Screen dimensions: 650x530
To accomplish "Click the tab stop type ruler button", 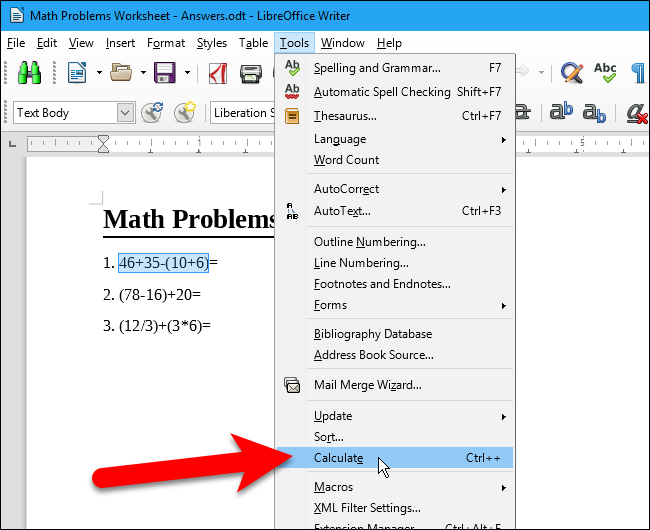I will pos(12,144).
